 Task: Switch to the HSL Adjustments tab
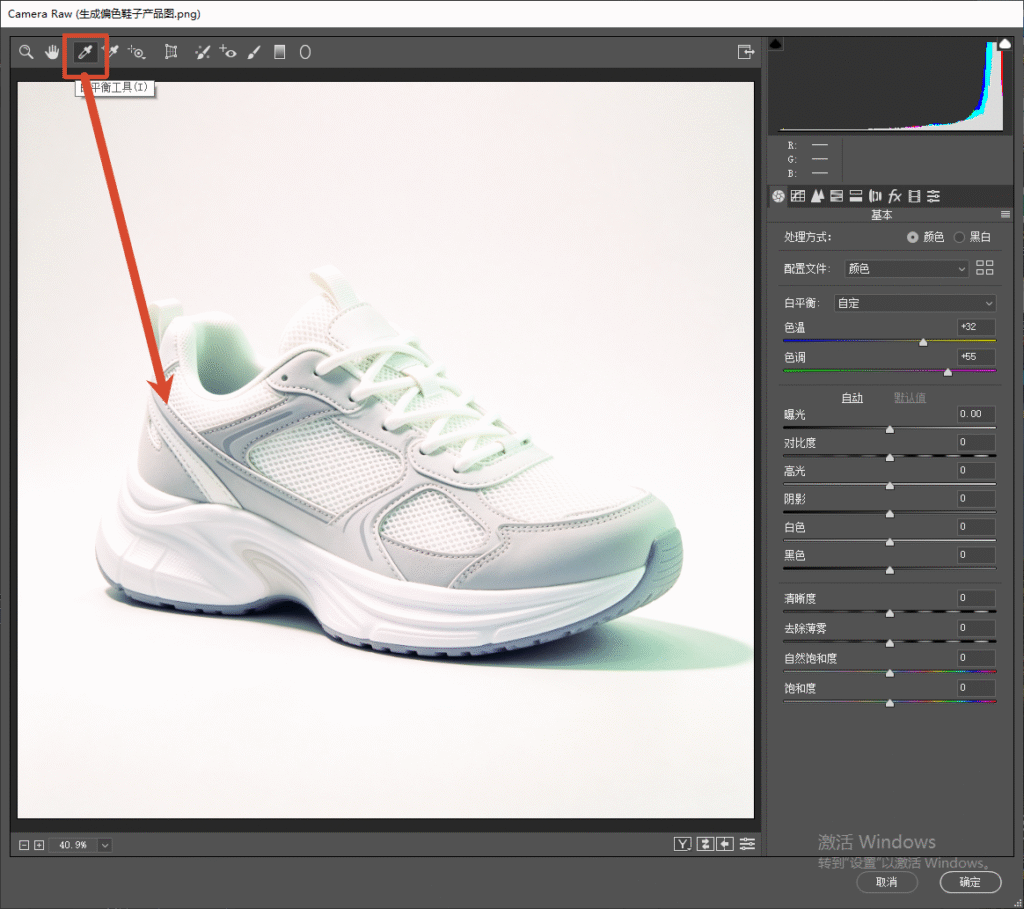pyautogui.click(x=837, y=196)
